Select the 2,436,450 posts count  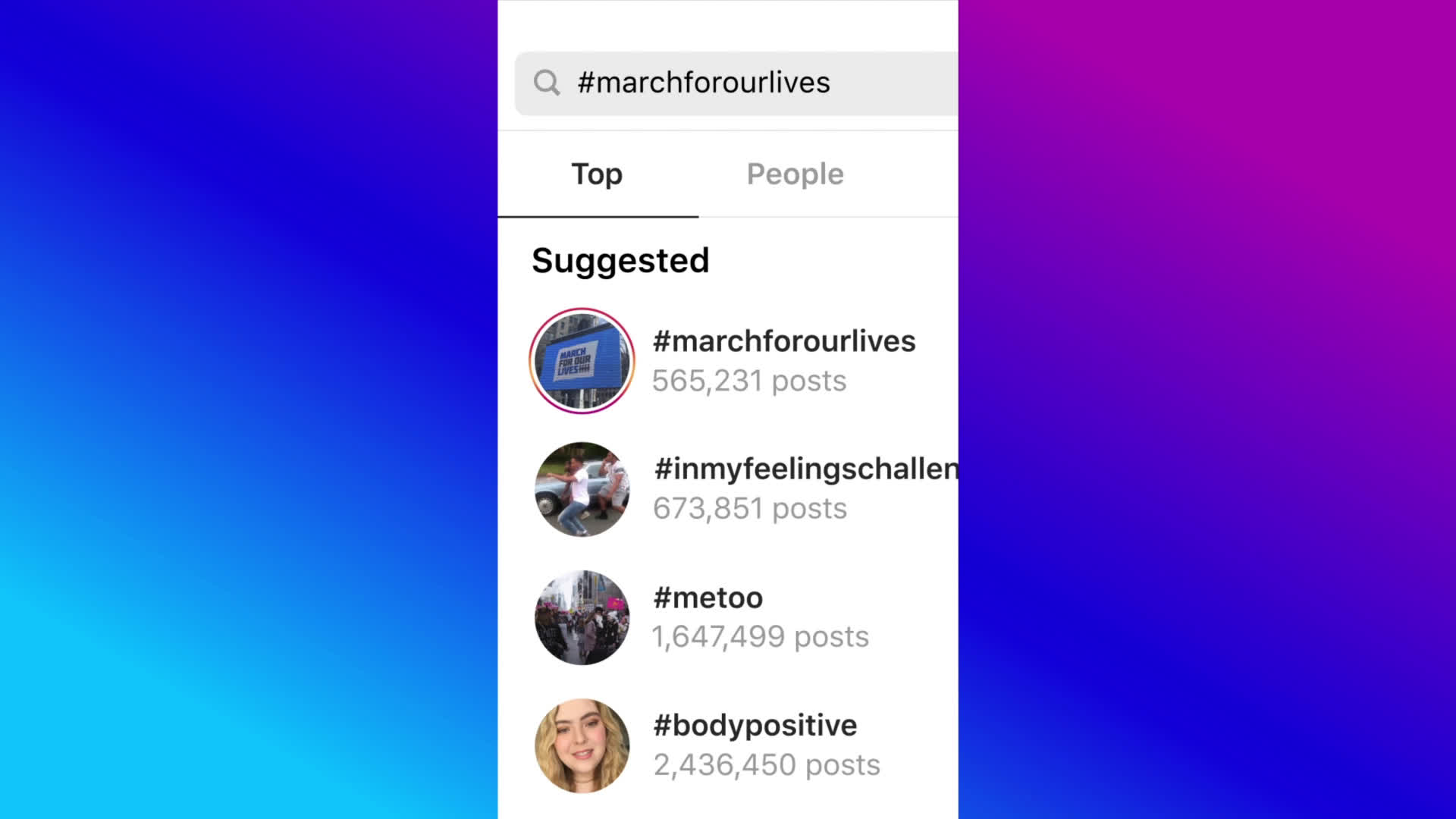[x=767, y=765]
